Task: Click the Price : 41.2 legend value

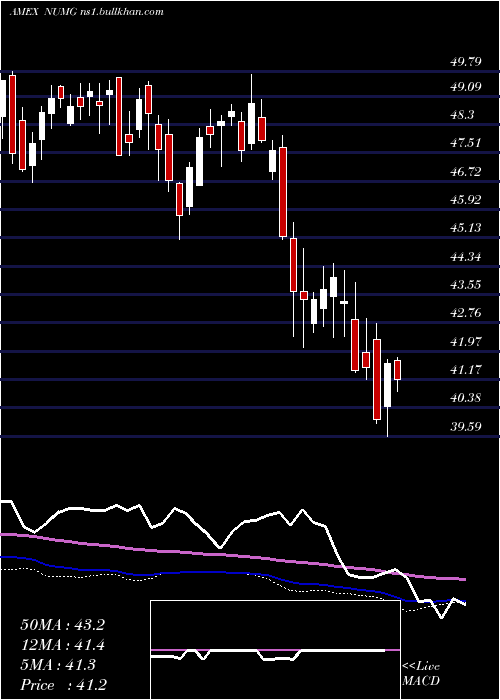Action: pos(63,685)
